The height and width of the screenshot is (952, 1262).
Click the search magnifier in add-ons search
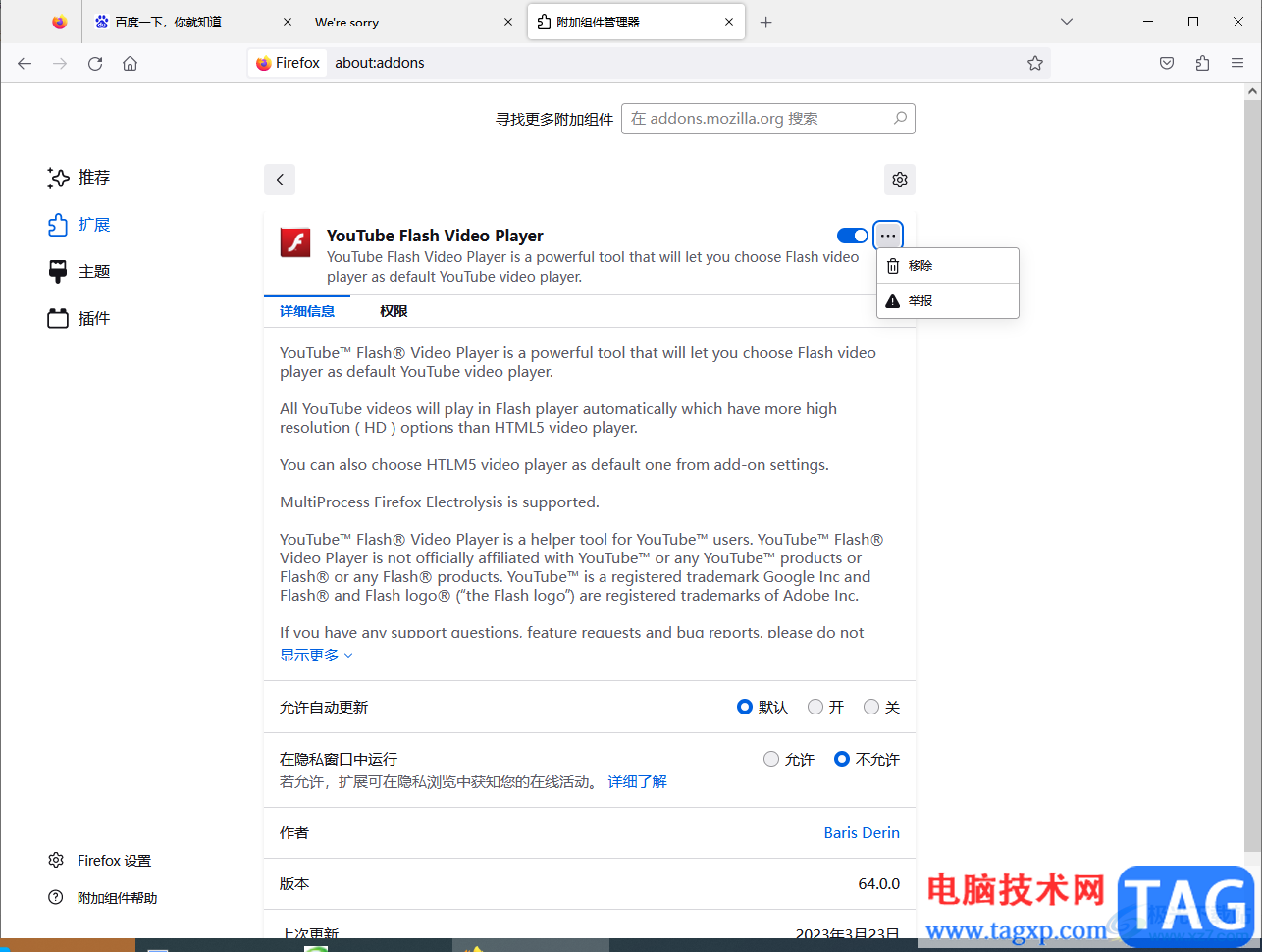900,118
